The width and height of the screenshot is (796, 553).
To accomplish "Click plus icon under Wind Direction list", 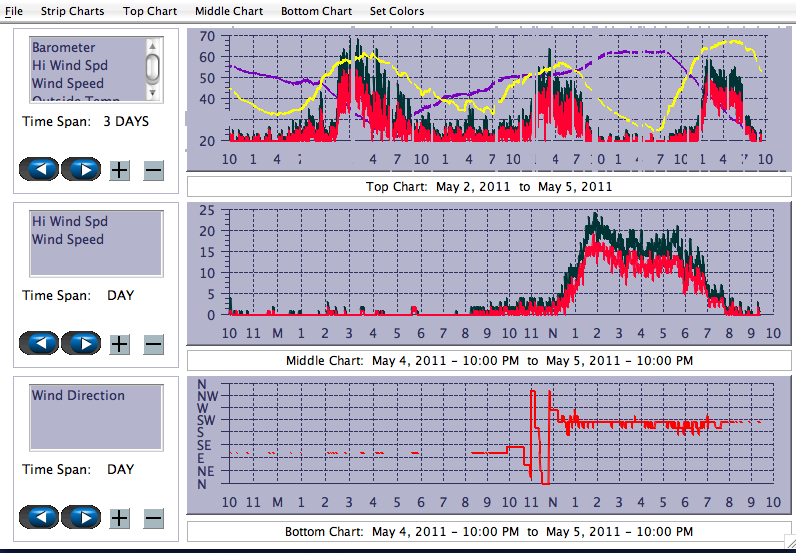I will click(119, 517).
